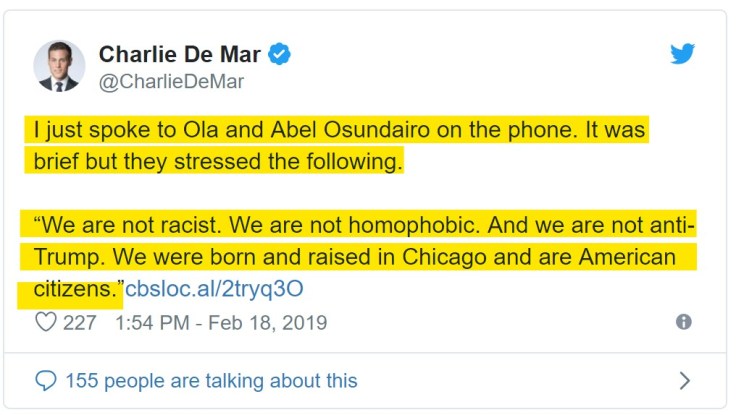
Task: Click the Twitter bird logo
Action: pyautogui.click(x=682, y=54)
